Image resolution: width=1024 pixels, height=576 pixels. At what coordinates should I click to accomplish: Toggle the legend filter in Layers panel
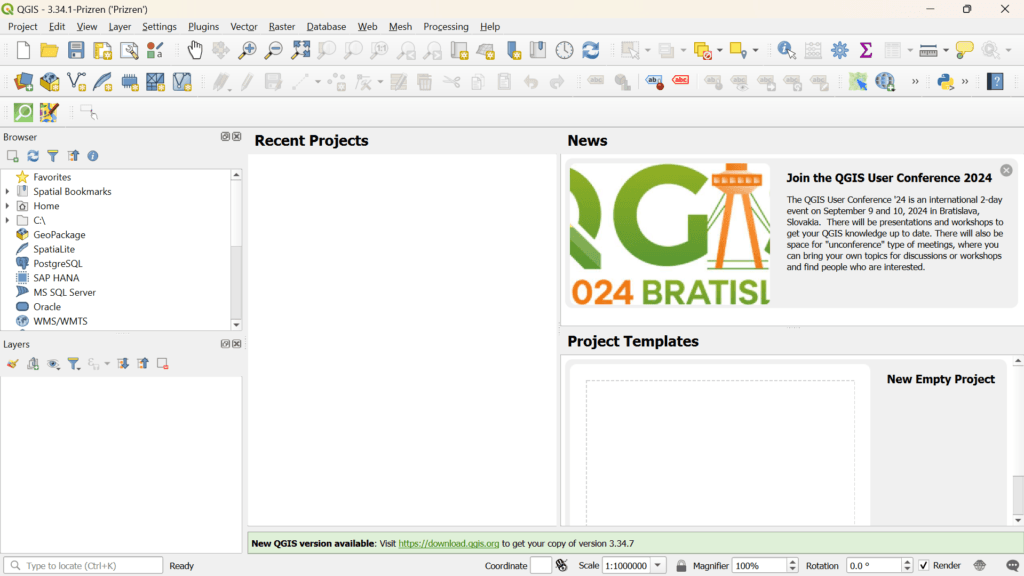click(75, 363)
